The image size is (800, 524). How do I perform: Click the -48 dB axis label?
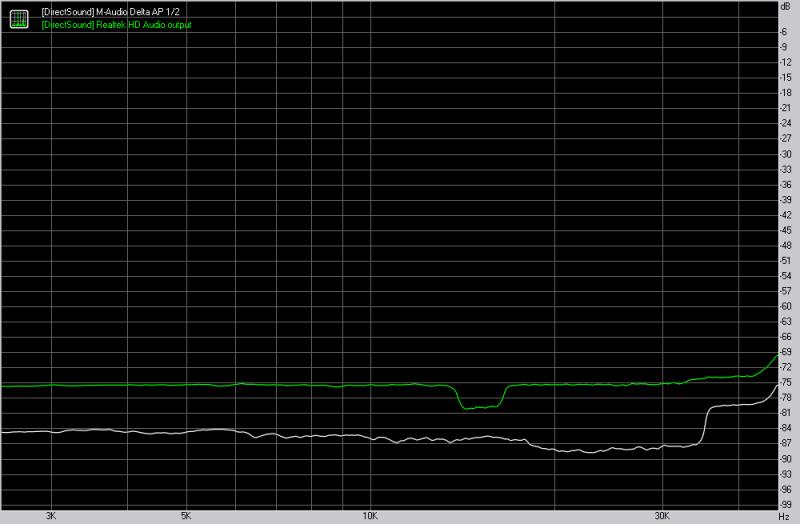click(x=785, y=245)
